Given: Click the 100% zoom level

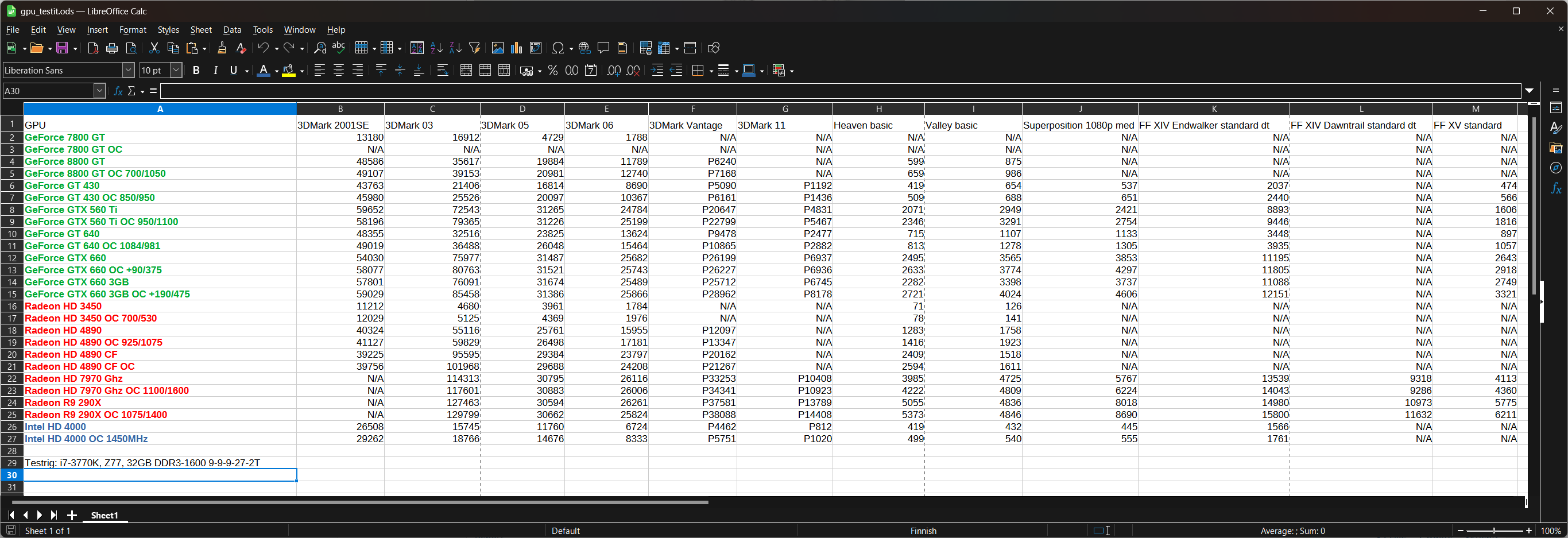Looking at the screenshot, I should (1551, 531).
